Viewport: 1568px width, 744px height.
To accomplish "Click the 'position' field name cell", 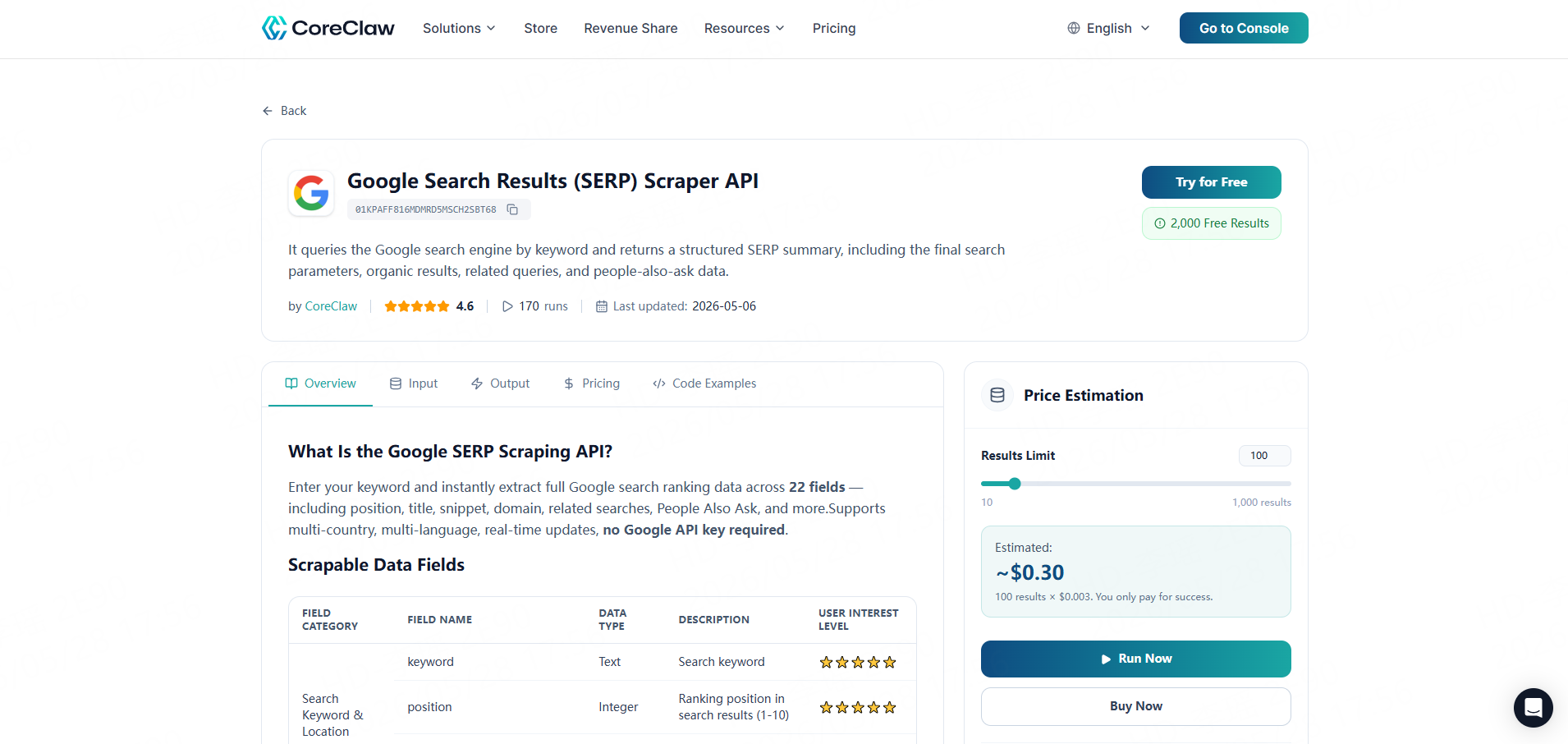I will 429,707.
